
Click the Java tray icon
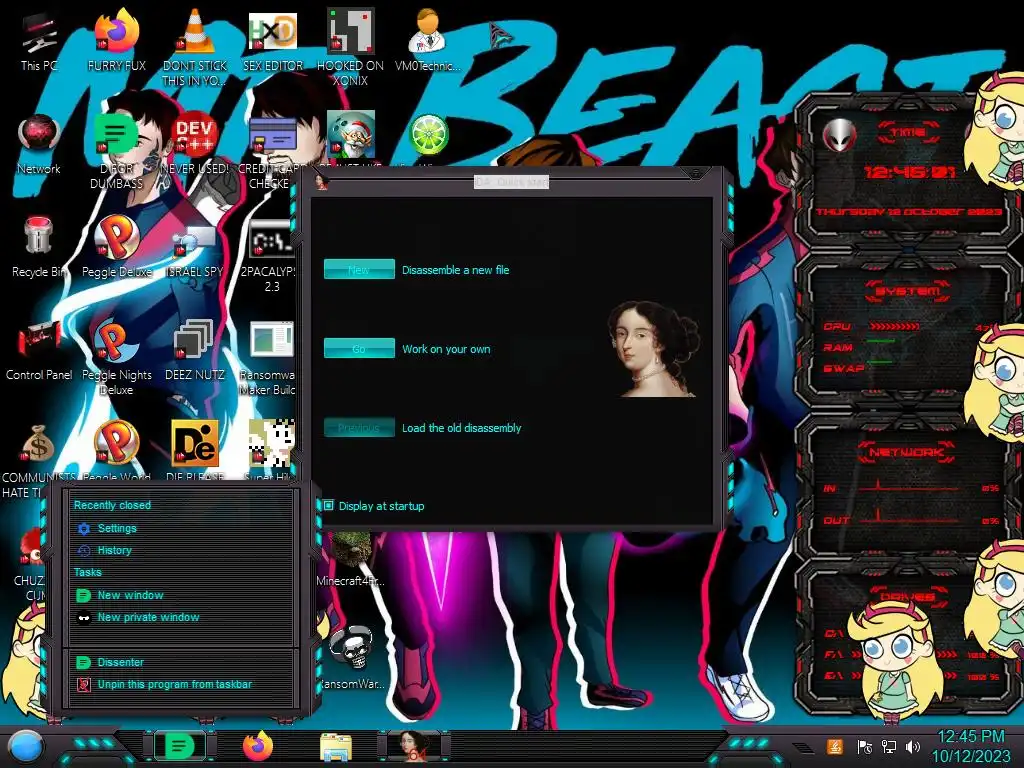coord(834,747)
